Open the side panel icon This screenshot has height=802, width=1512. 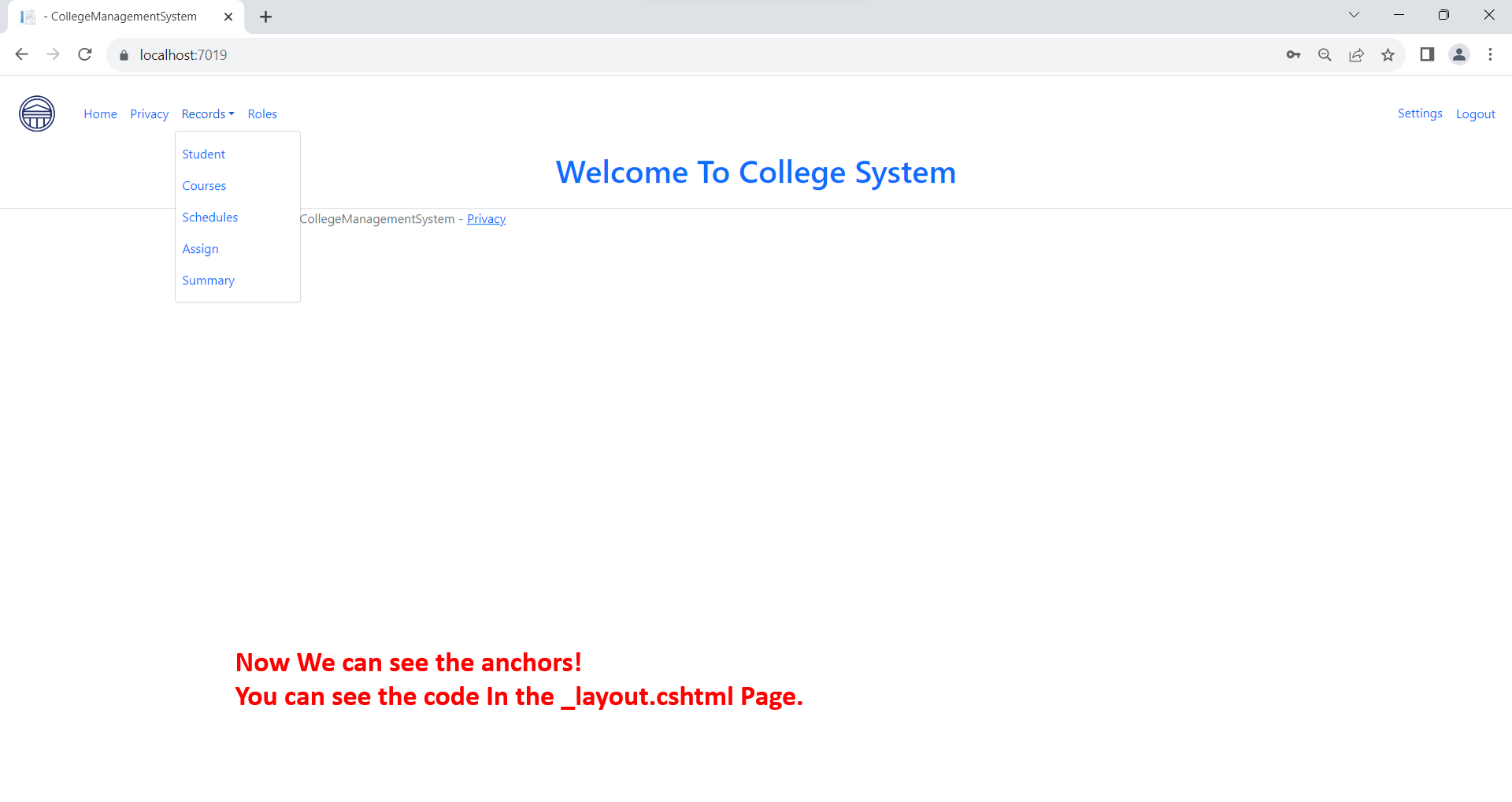click(x=1428, y=54)
